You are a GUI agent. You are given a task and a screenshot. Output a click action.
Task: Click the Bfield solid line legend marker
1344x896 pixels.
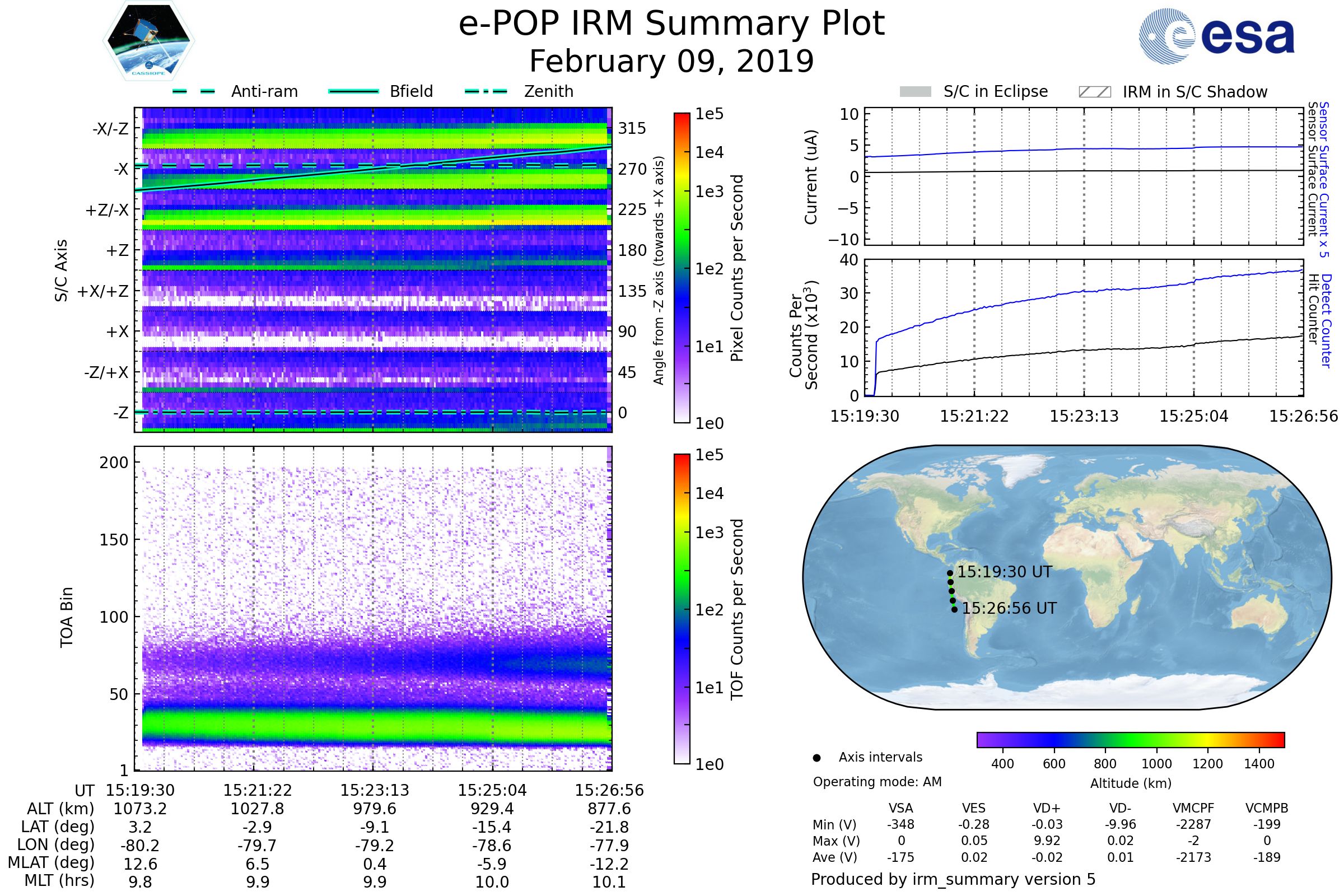pos(353,91)
